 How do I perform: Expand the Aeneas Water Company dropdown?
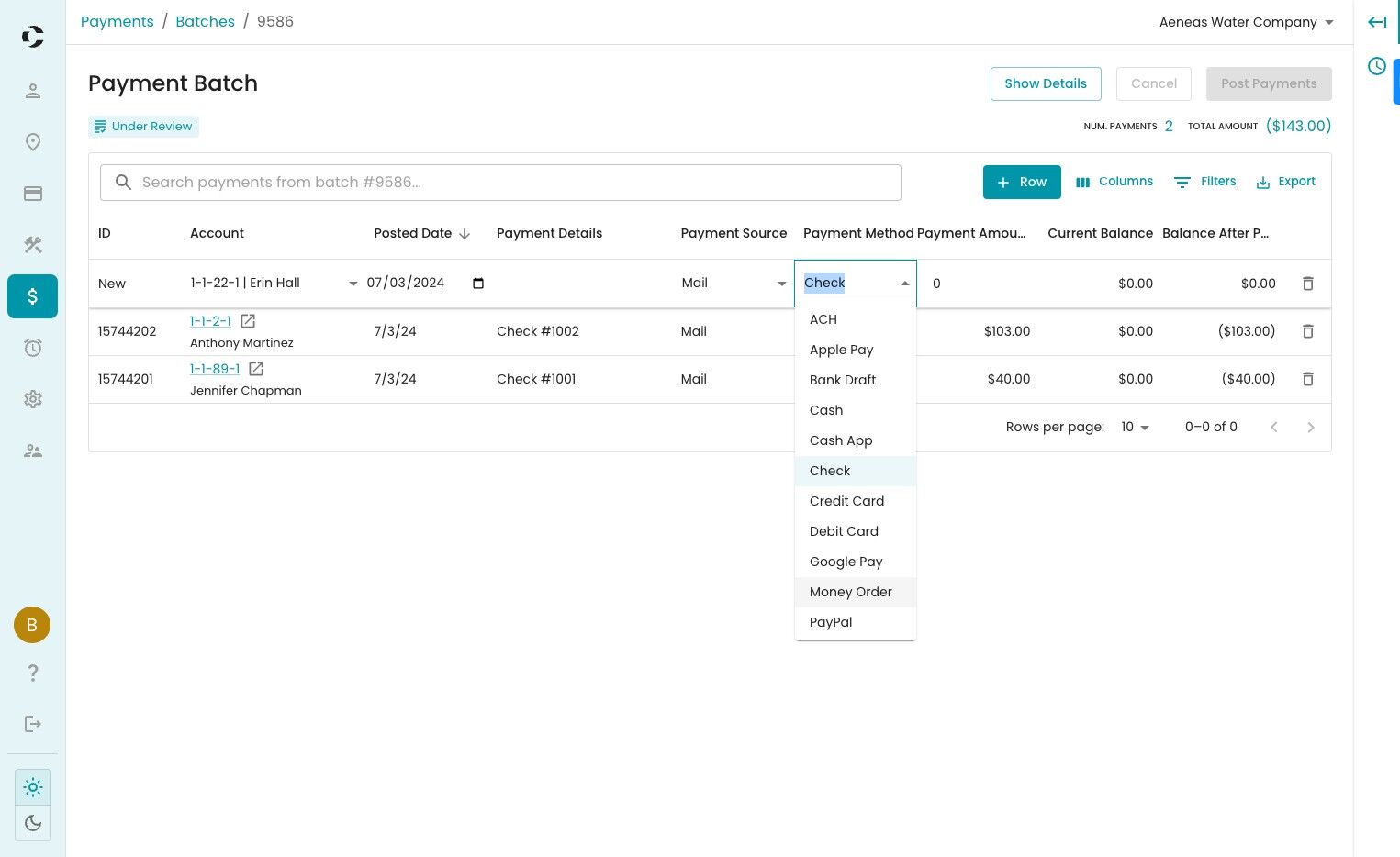tap(1246, 22)
